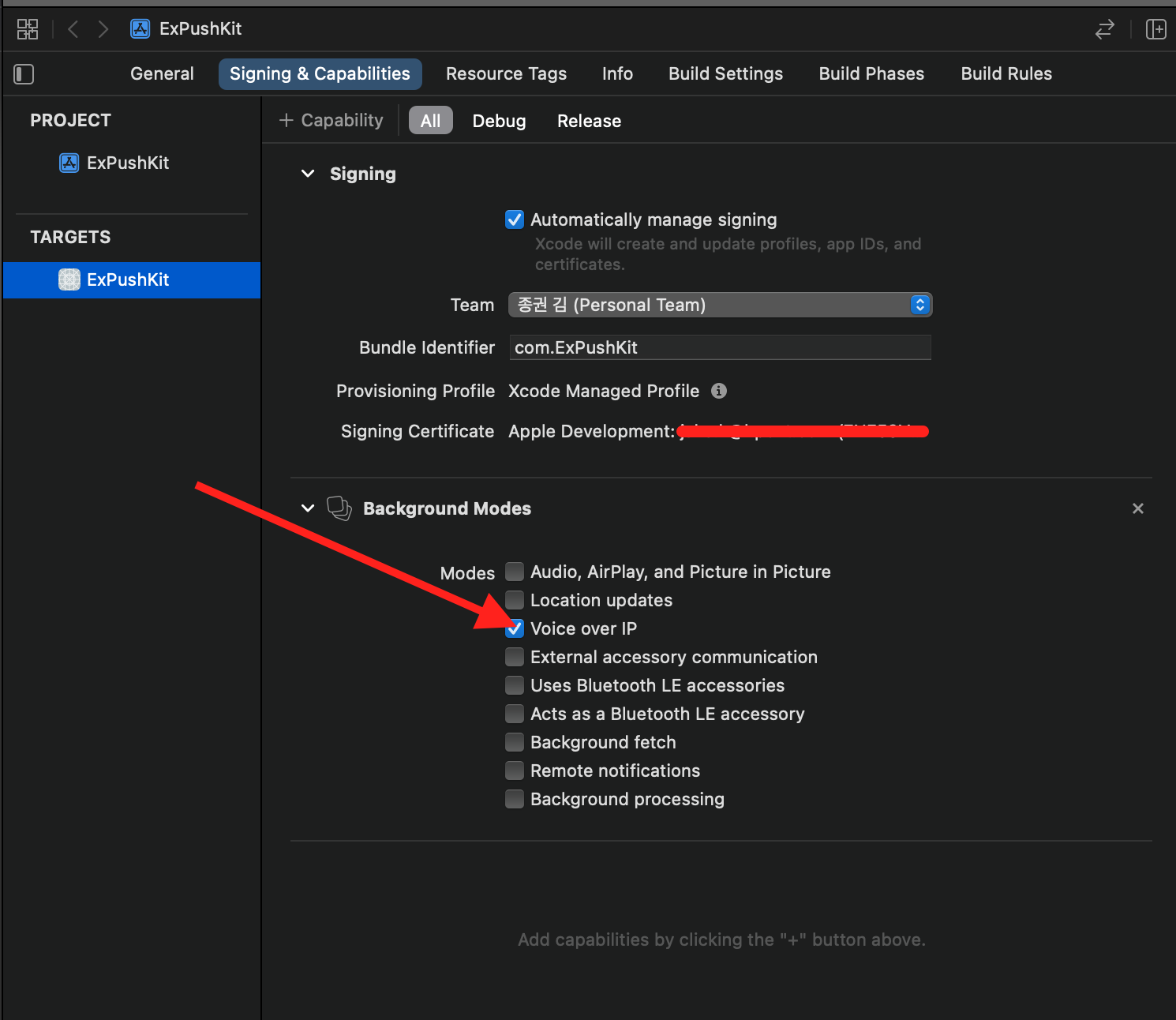
Task: Show provisioning profile info icon
Action: [719, 391]
